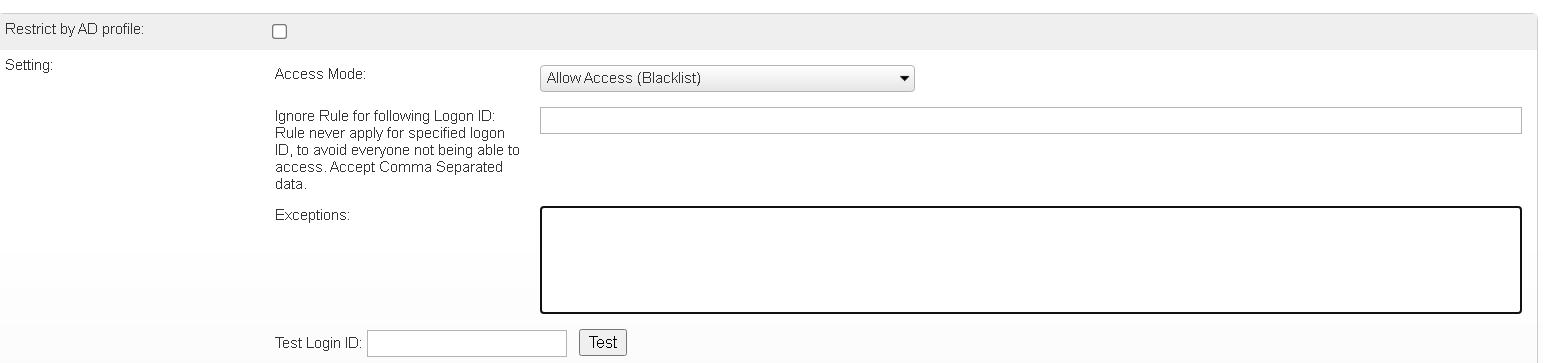Image resolution: width=1543 pixels, height=363 pixels.
Task: Select the Allow Access (Blacklist) text
Action: click(x=623, y=78)
